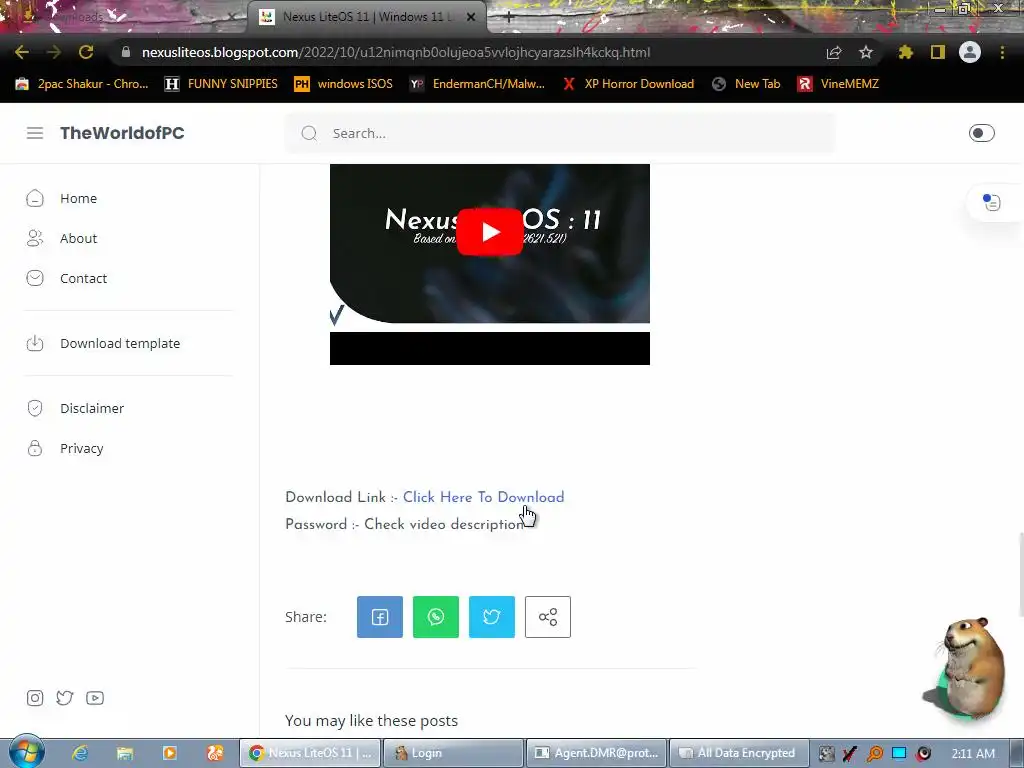1024x768 pixels.
Task: Open the 2pac Shakur bookmark
Action: 82,84
